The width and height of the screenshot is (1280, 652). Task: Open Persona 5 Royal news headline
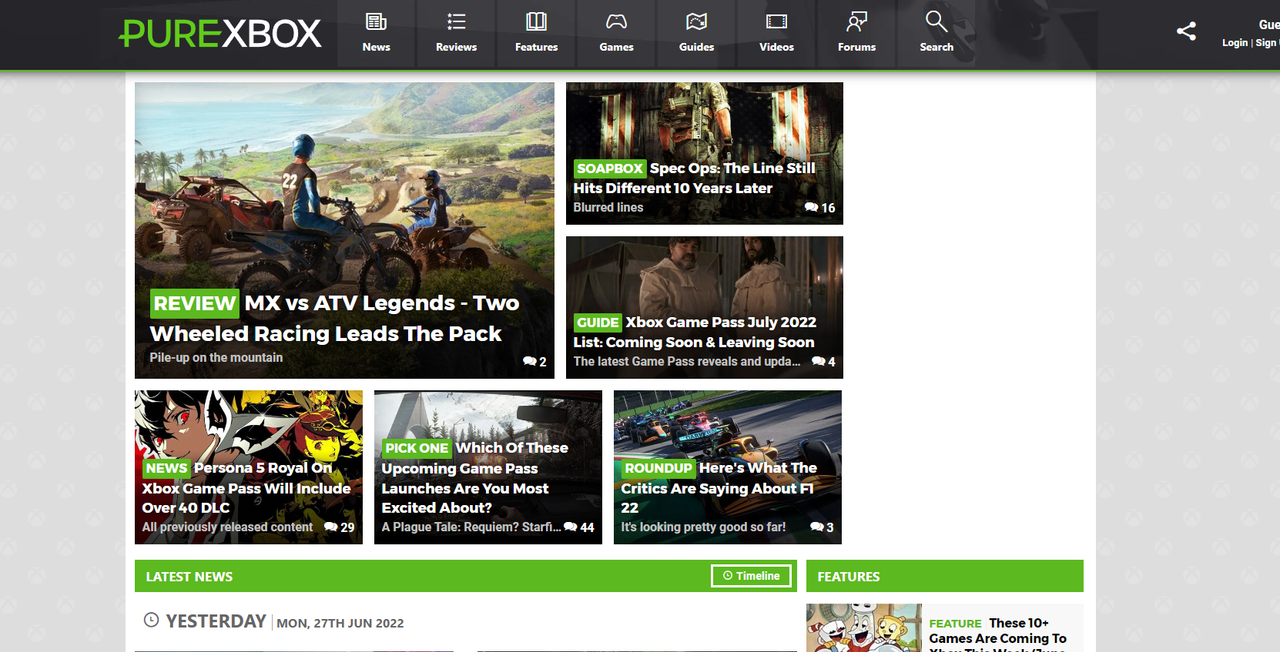[x=246, y=488]
